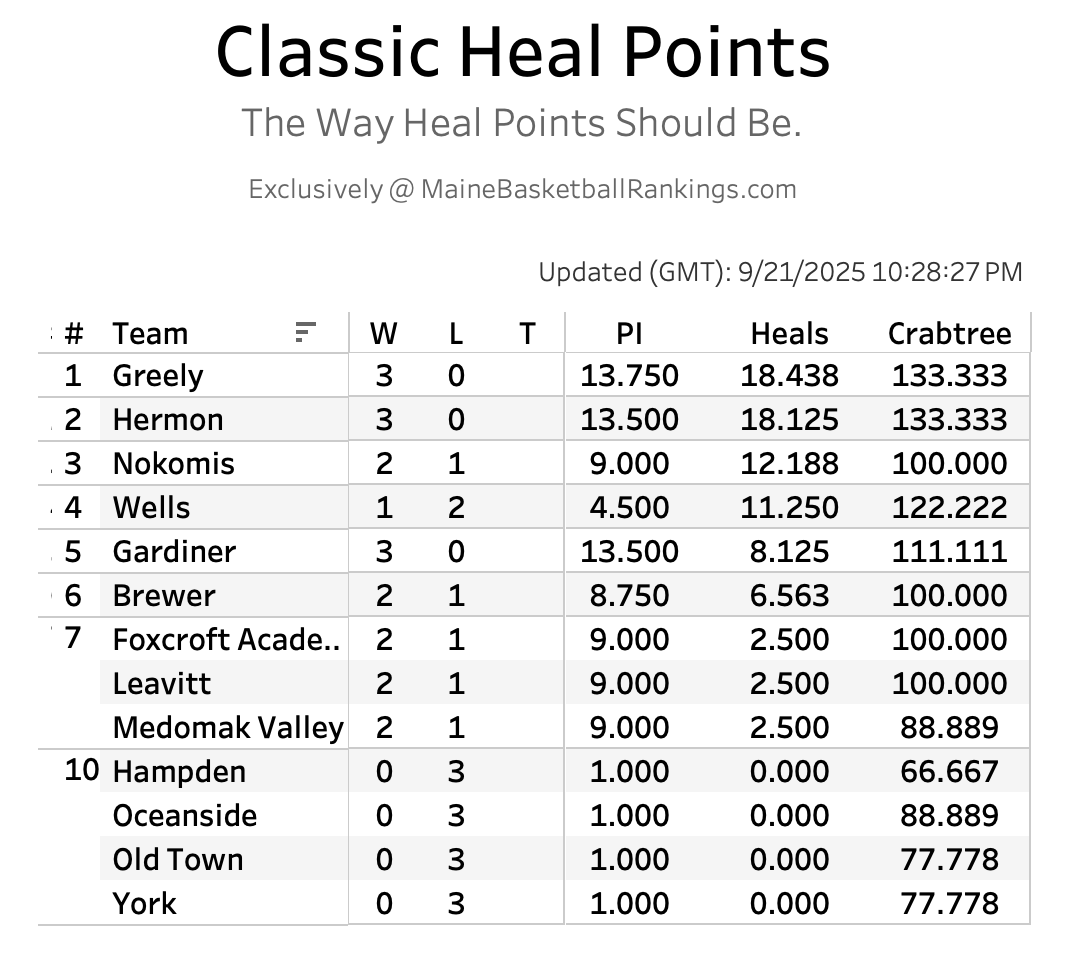Click the Crabtree column header
The image size is (1082, 958).
point(949,333)
